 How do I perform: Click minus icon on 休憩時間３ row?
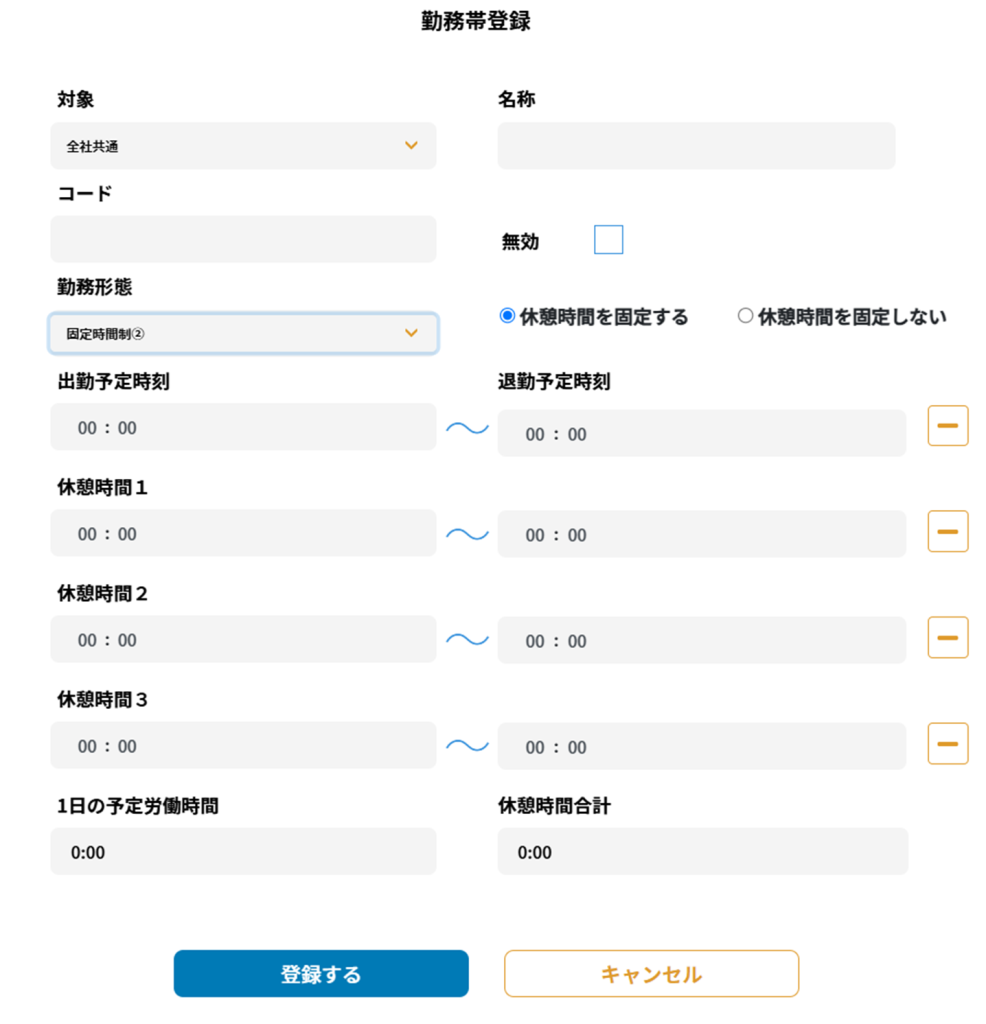(x=947, y=743)
